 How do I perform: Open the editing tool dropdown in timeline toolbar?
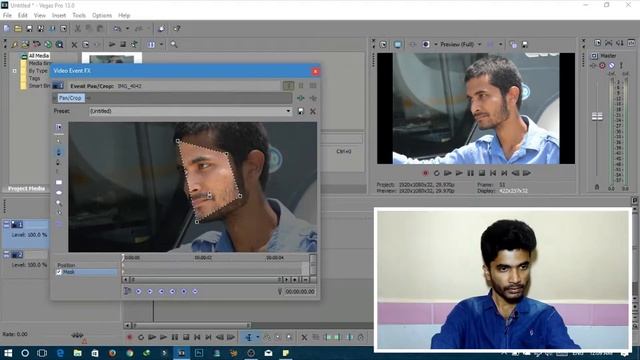tap(258, 338)
